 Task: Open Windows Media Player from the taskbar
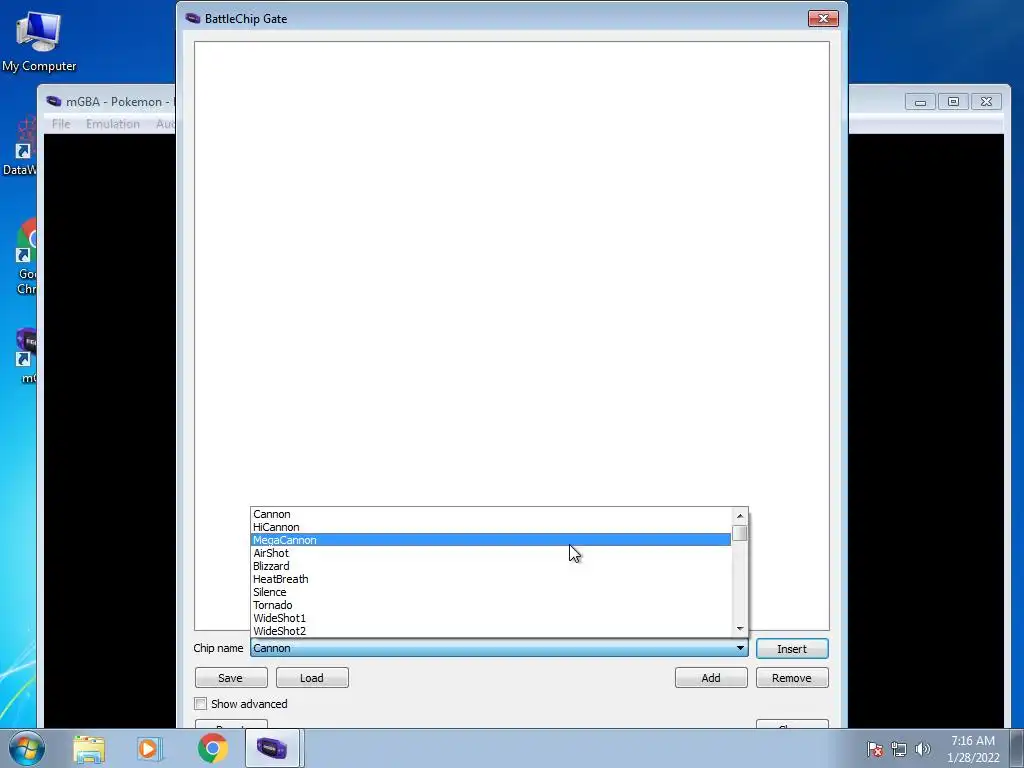pos(150,748)
